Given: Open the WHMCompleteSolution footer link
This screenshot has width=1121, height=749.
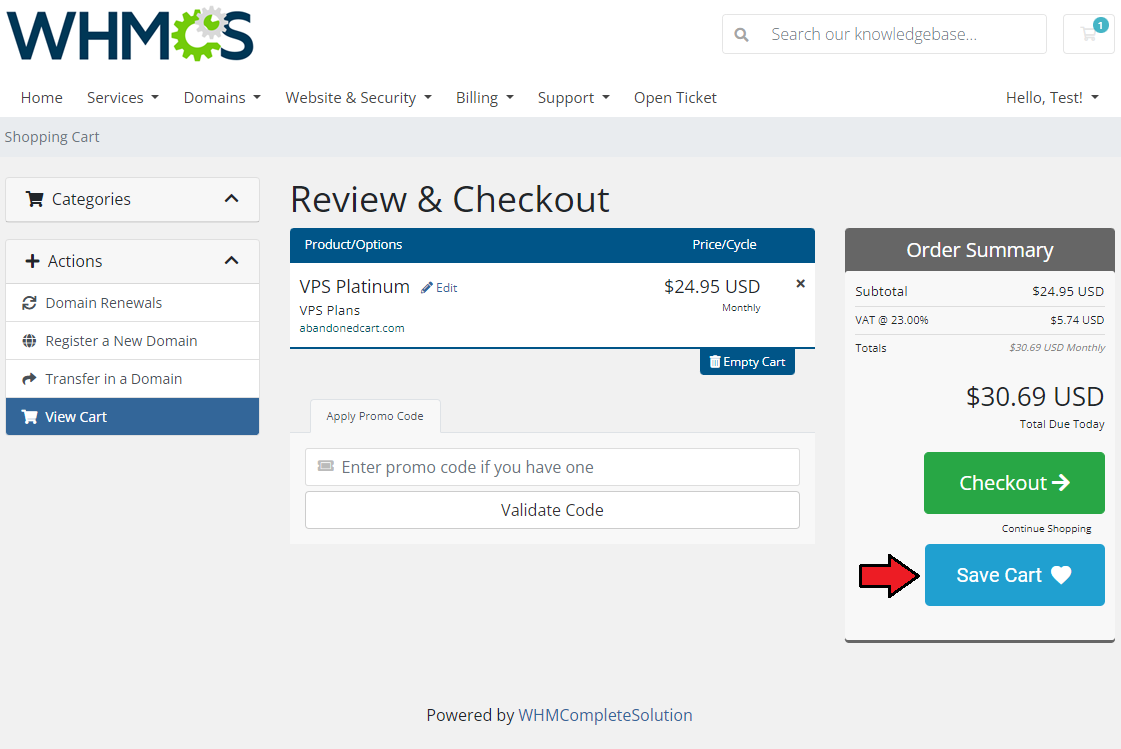Looking at the screenshot, I should [x=605, y=715].
